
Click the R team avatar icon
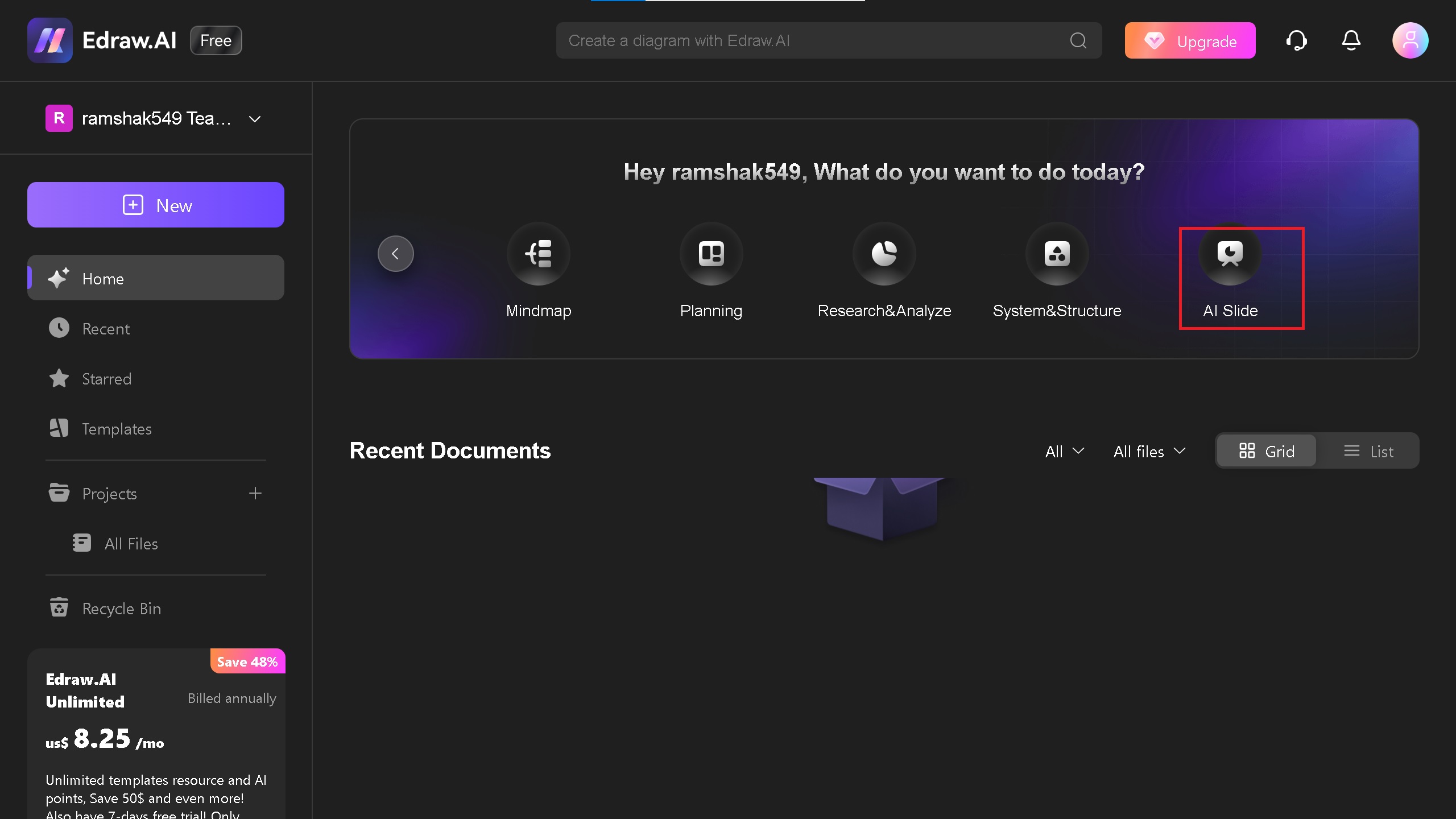[x=59, y=118]
